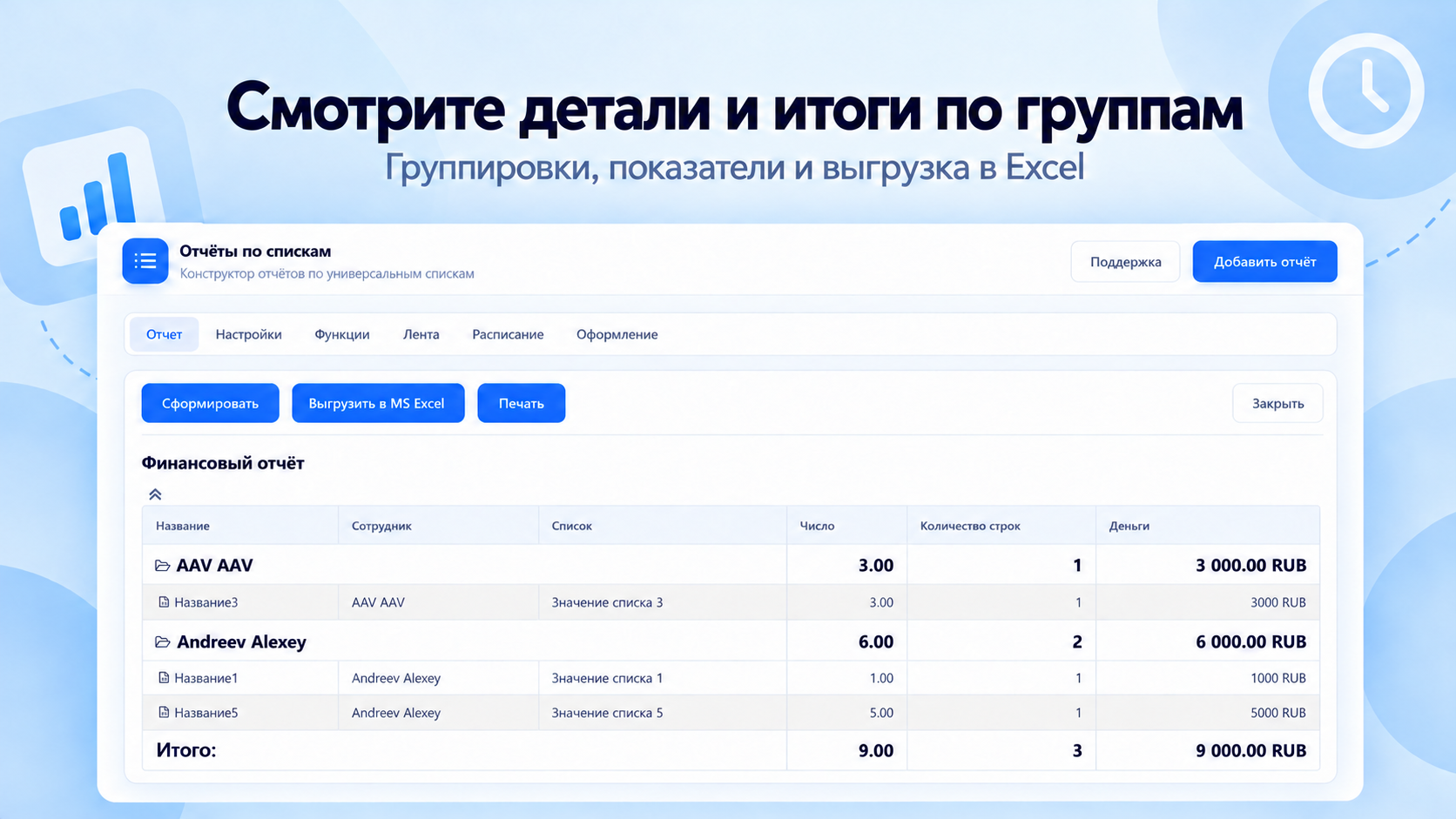Switch to the Оформление tab
This screenshot has width=1456, height=819.
coord(617,334)
